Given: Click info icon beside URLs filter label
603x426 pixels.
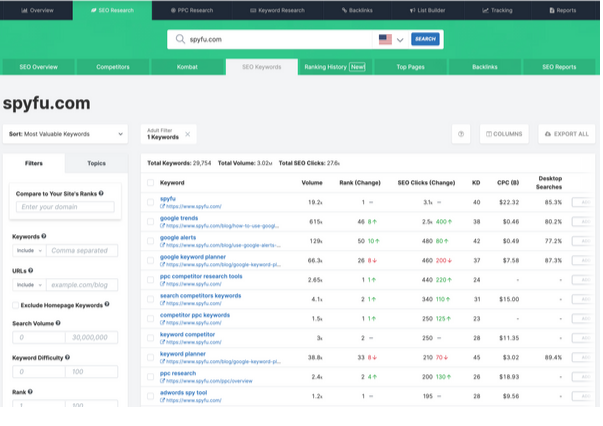Looking at the screenshot, I should point(30,270).
